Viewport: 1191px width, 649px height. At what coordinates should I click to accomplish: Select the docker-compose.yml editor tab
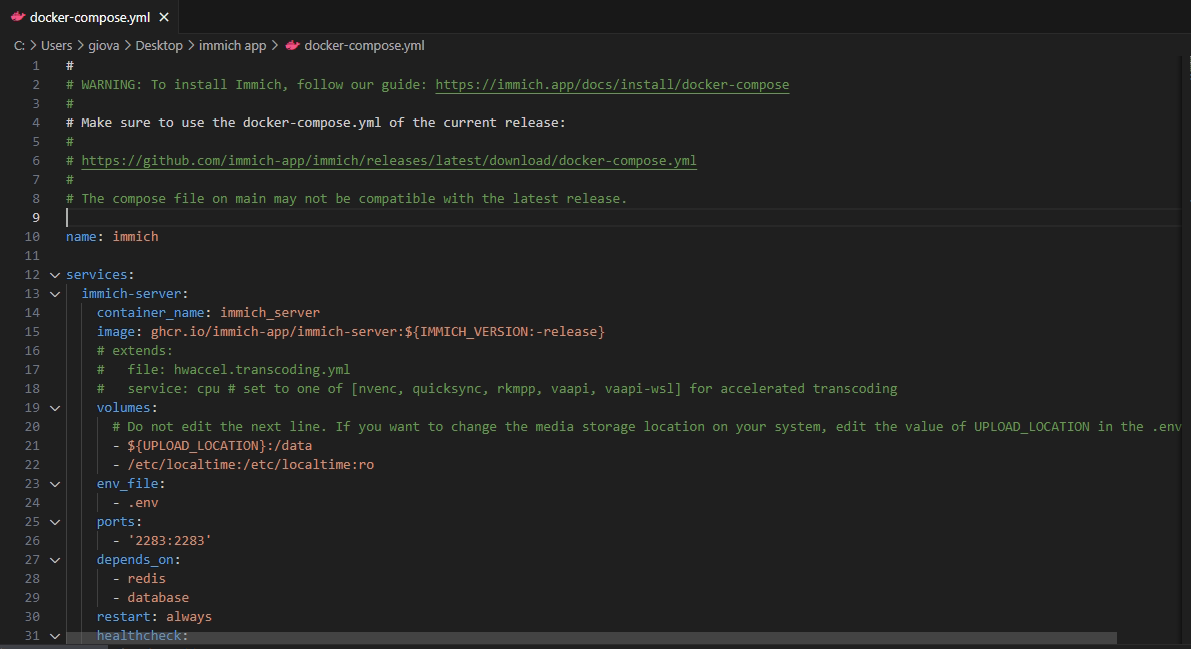(90, 17)
